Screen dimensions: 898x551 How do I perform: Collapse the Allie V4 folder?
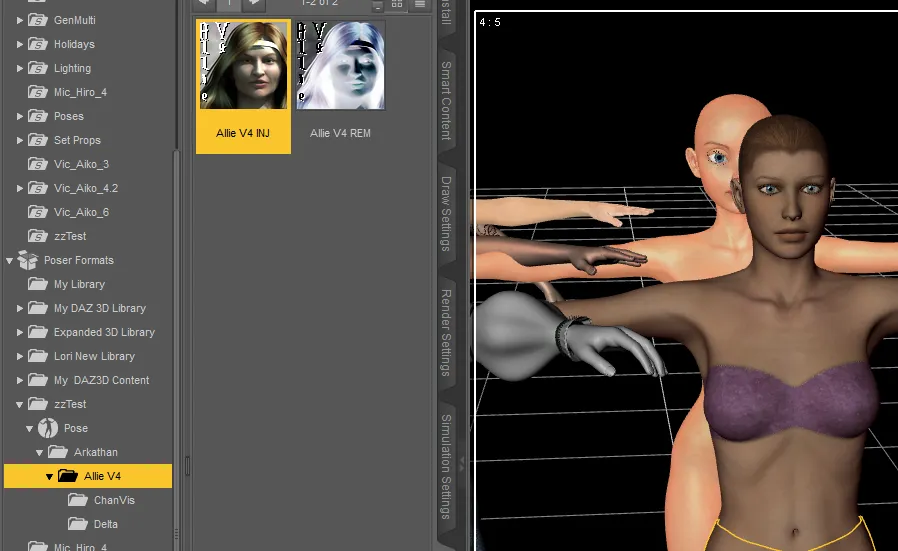49,476
